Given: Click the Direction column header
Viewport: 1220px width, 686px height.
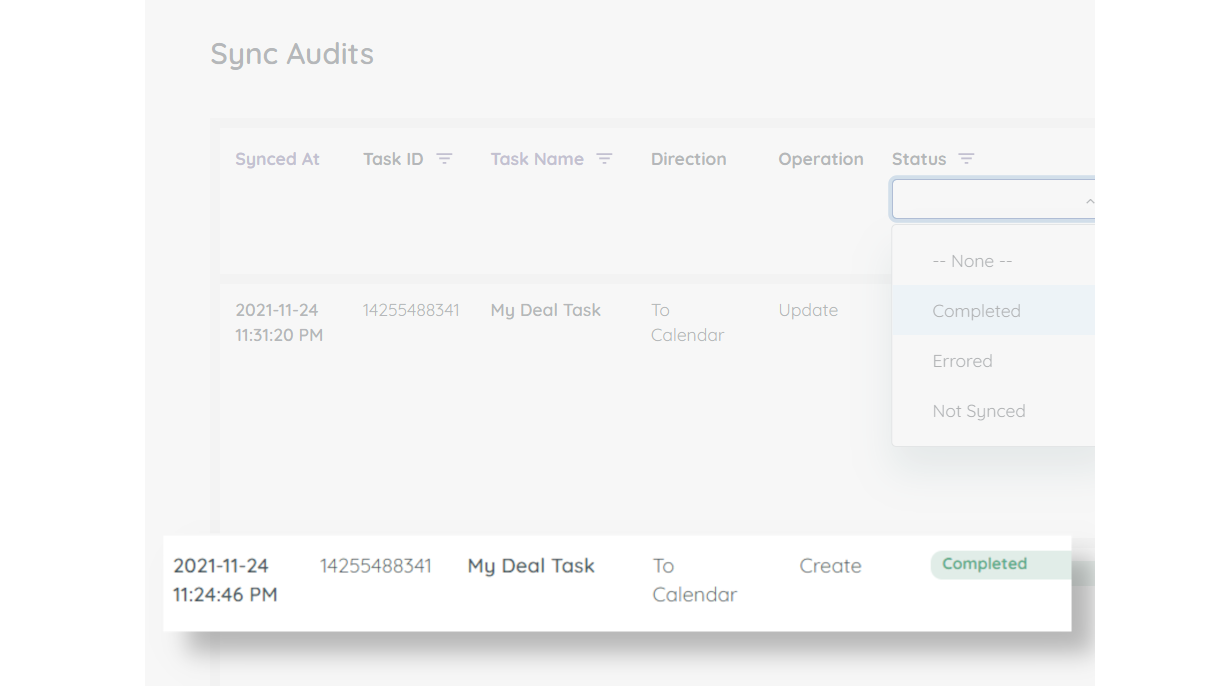Looking at the screenshot, I should [x=688, y=159].
